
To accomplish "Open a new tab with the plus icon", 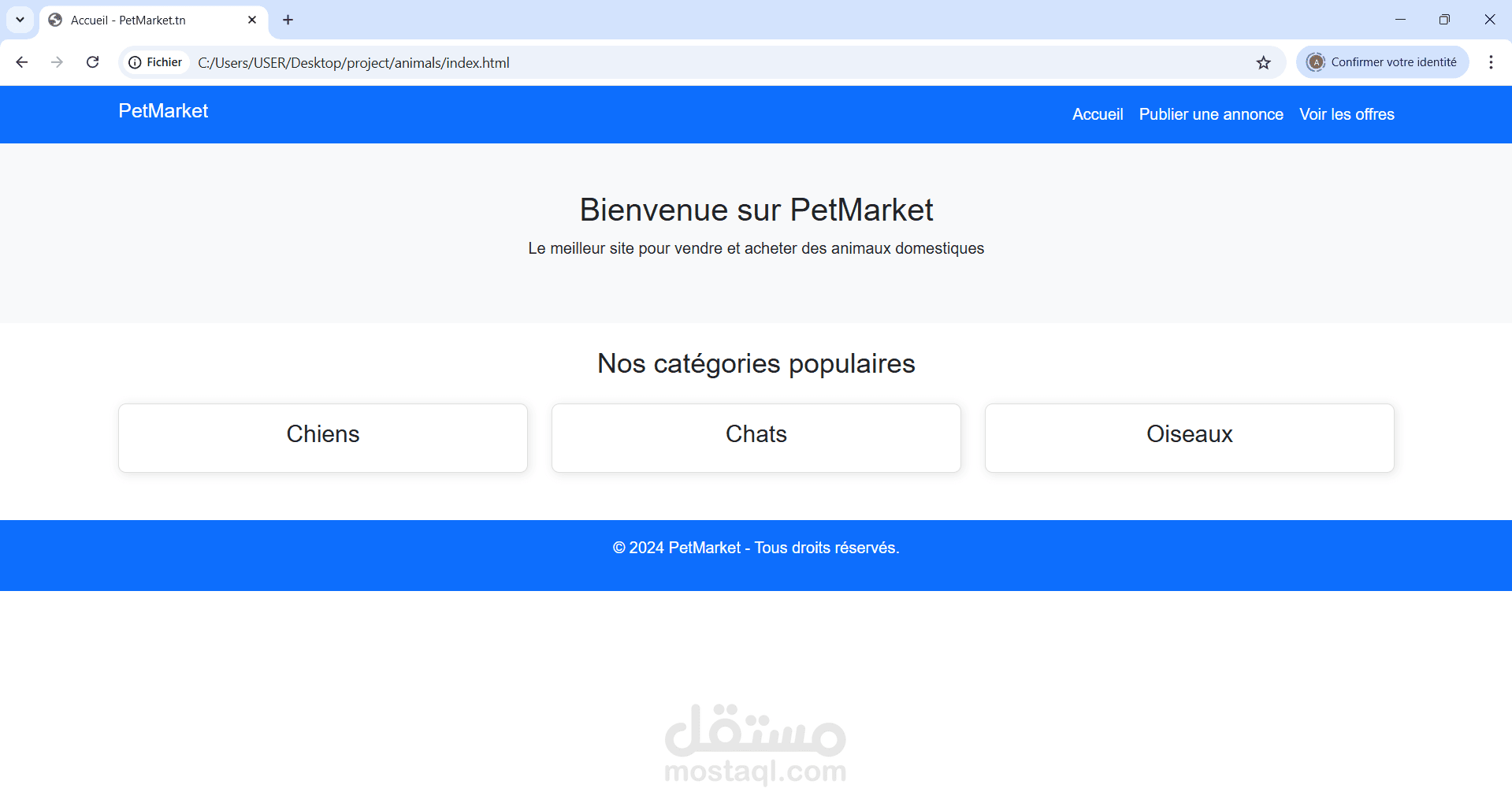I will (x=287, y=20).
